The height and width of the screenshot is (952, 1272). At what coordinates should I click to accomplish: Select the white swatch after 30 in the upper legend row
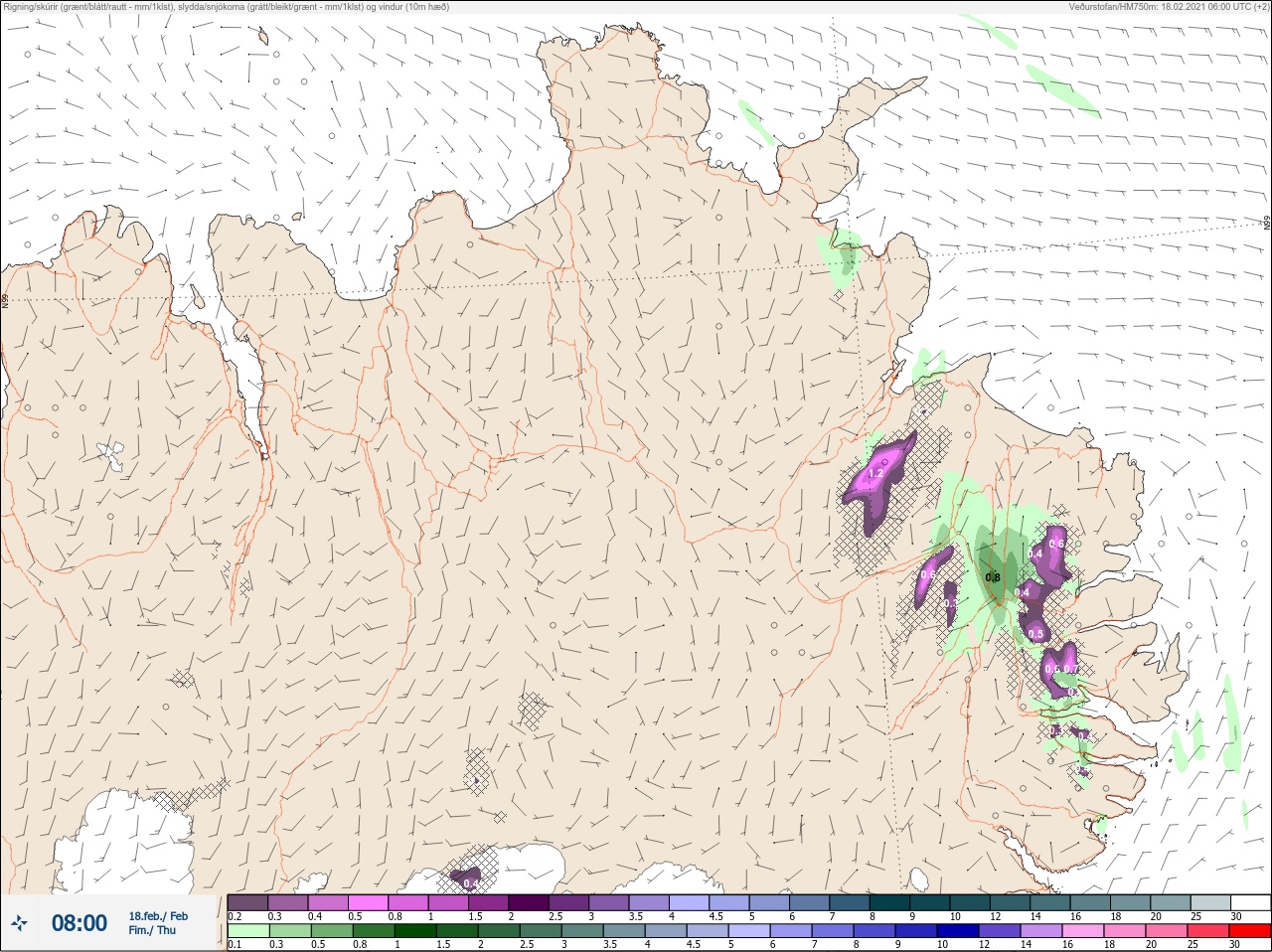tap(1251, 902)
